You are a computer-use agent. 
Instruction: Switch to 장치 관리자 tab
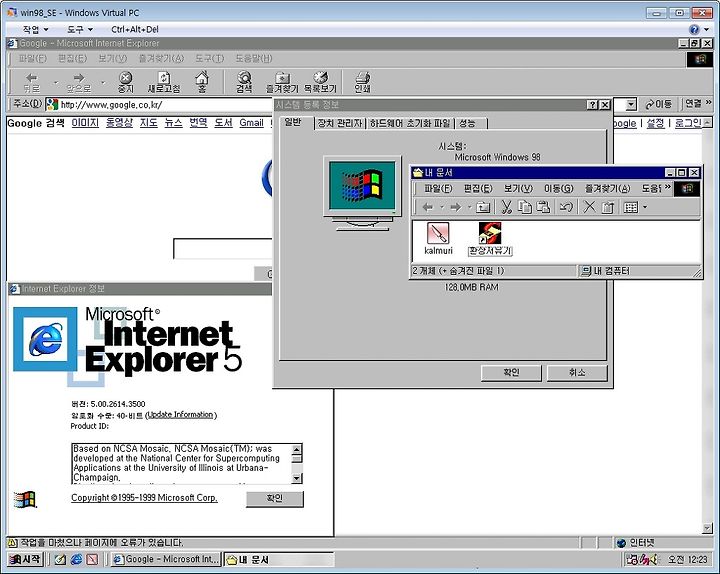pos(340,123)
